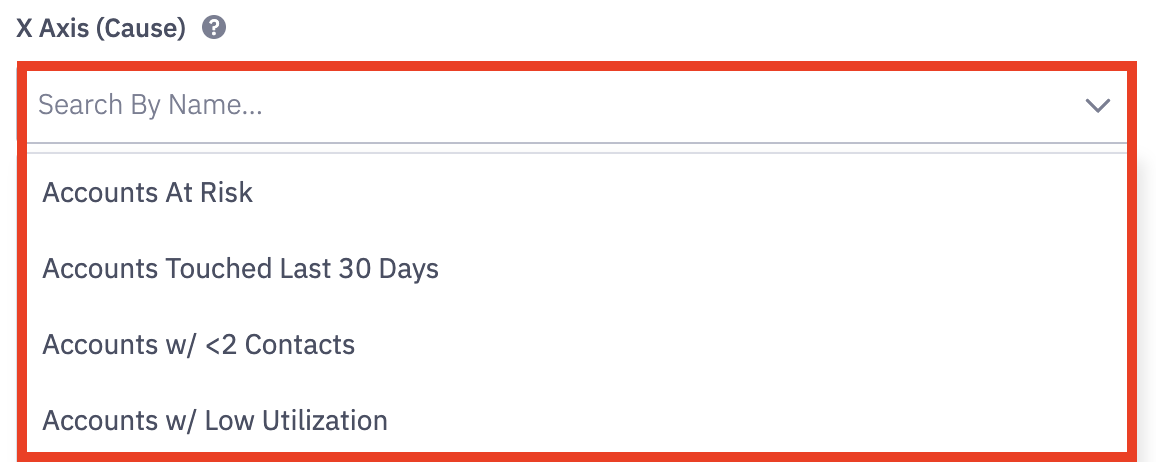This screenshot has width=1156, height=462.
Task: Set X Axis cause to Accounts At Risk
Action: pos(148,193)
